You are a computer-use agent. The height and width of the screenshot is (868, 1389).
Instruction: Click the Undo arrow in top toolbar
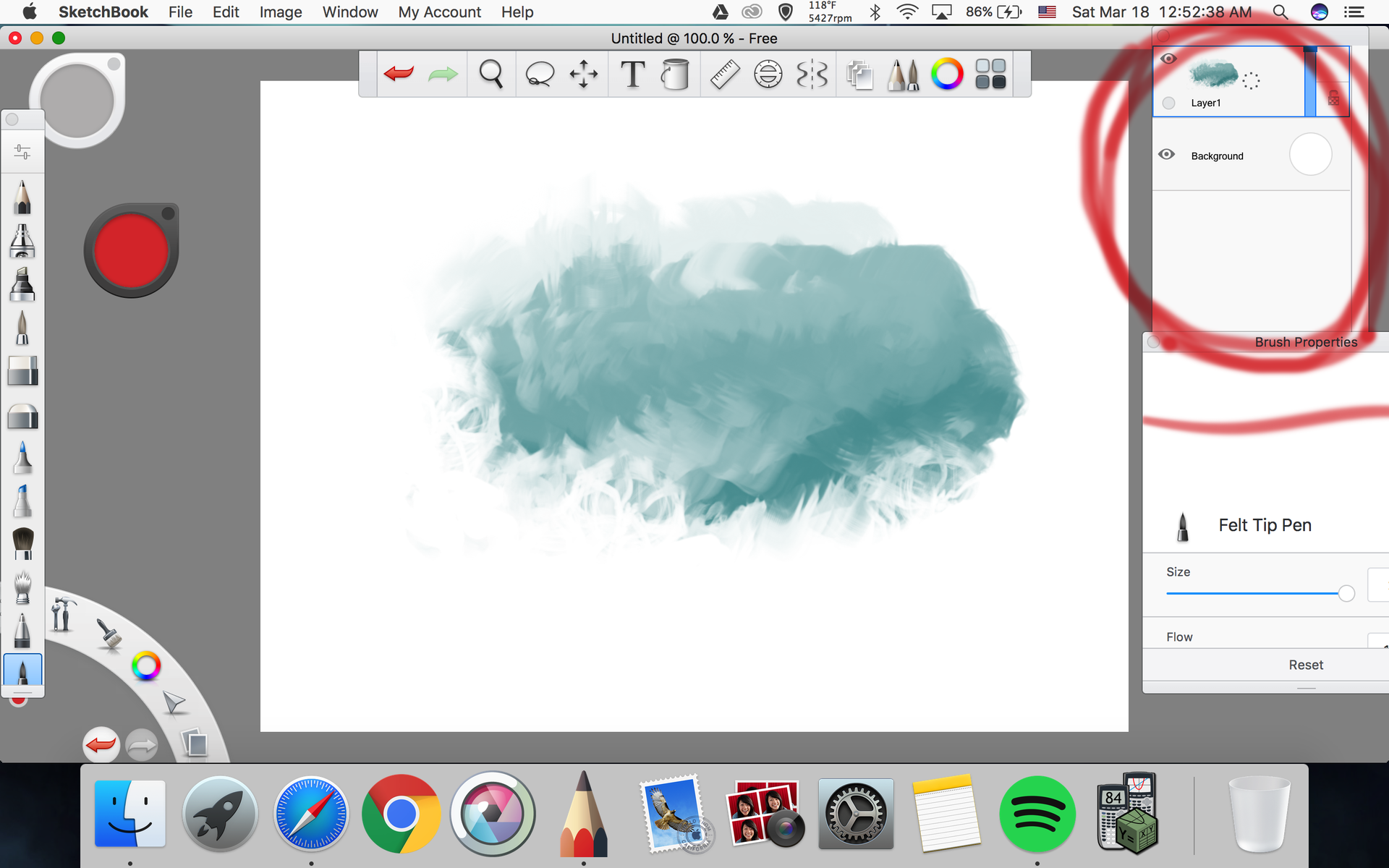tap(399, 74)
